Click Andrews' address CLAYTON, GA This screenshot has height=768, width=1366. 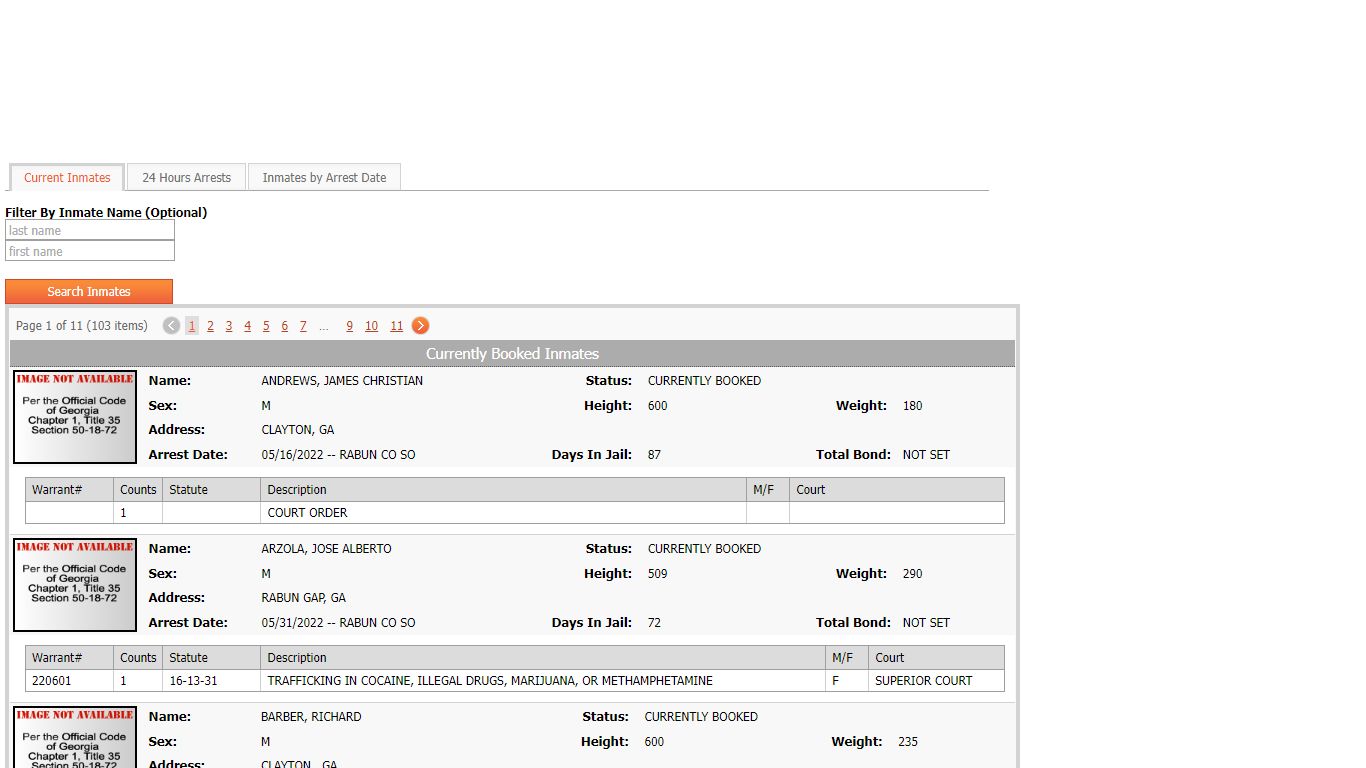(x=298, y=430)
